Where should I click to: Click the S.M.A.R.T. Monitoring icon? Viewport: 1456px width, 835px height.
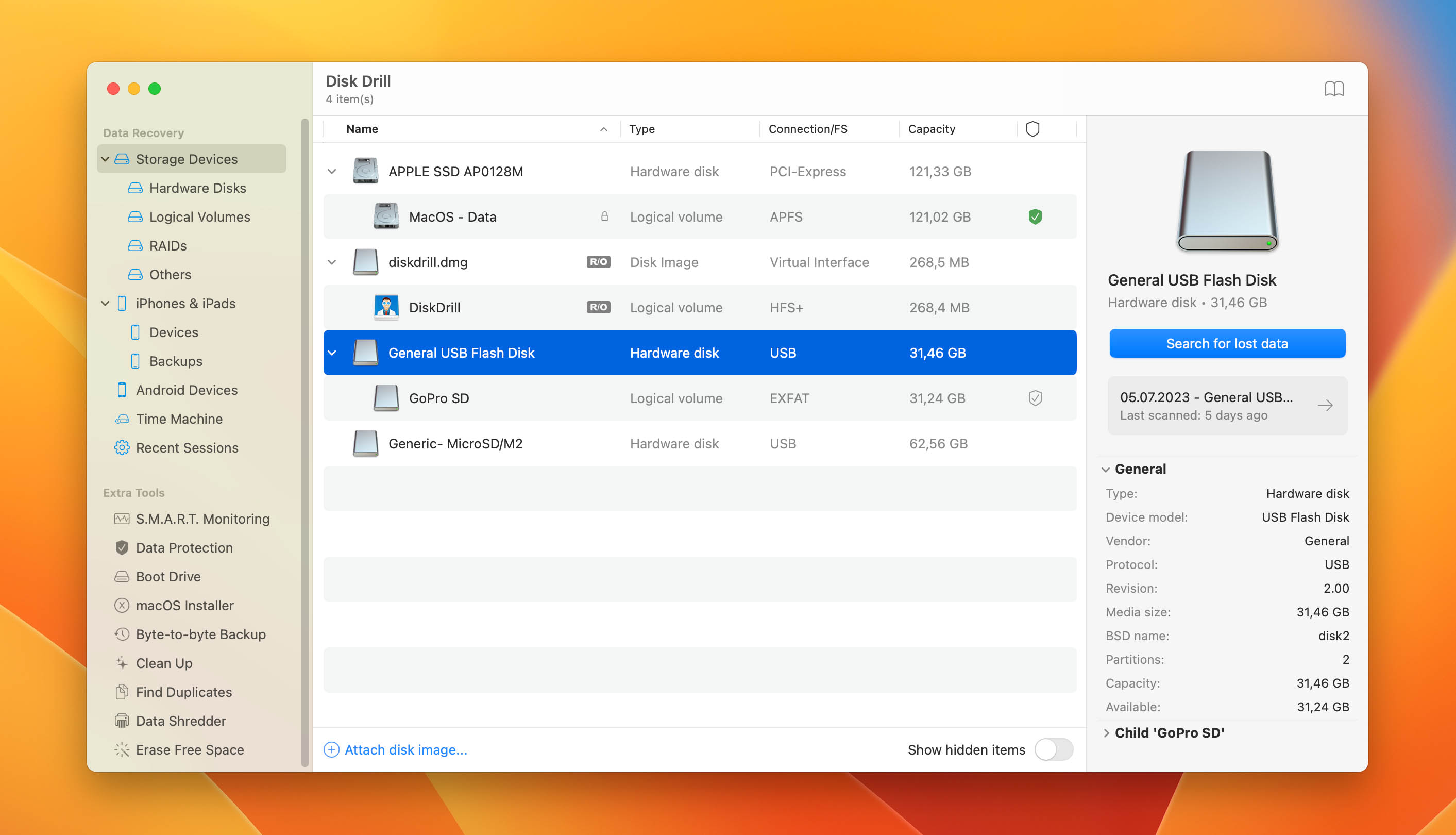click(x=122, y=519)
